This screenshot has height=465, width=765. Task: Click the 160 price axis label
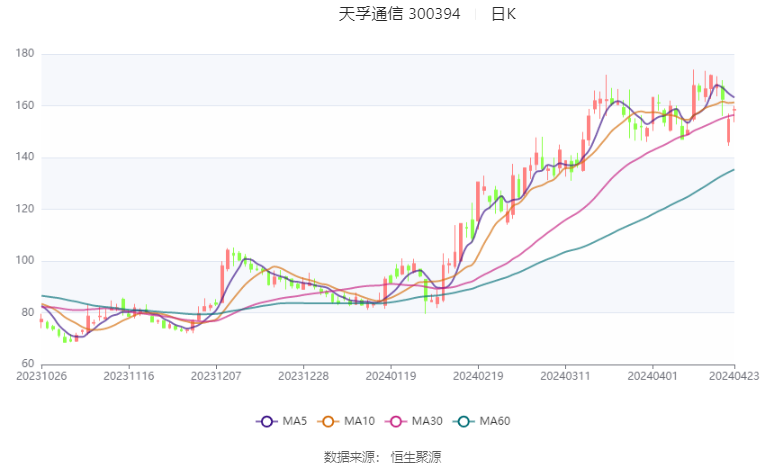25,105
